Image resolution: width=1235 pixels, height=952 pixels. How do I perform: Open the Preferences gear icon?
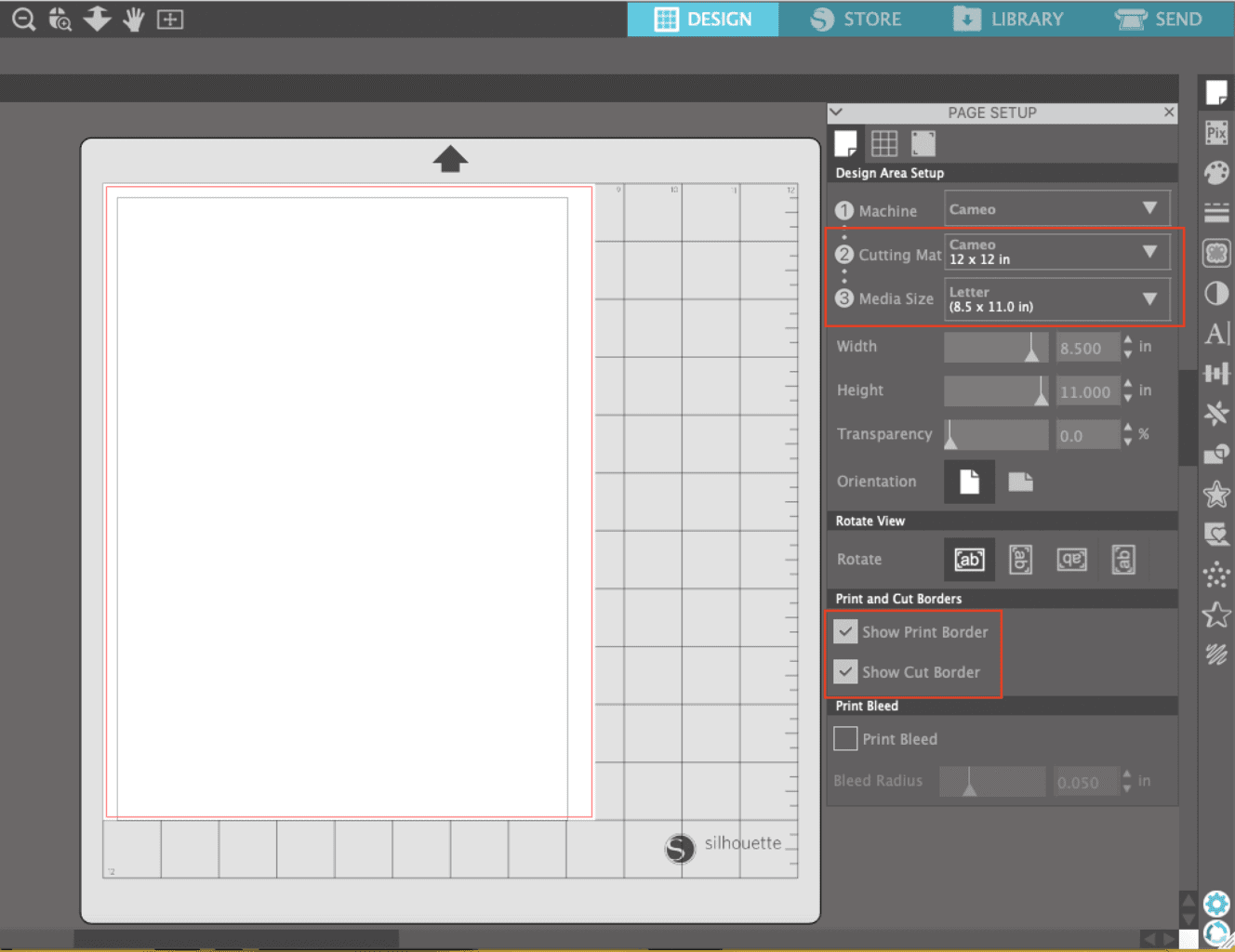[1216, 903]
